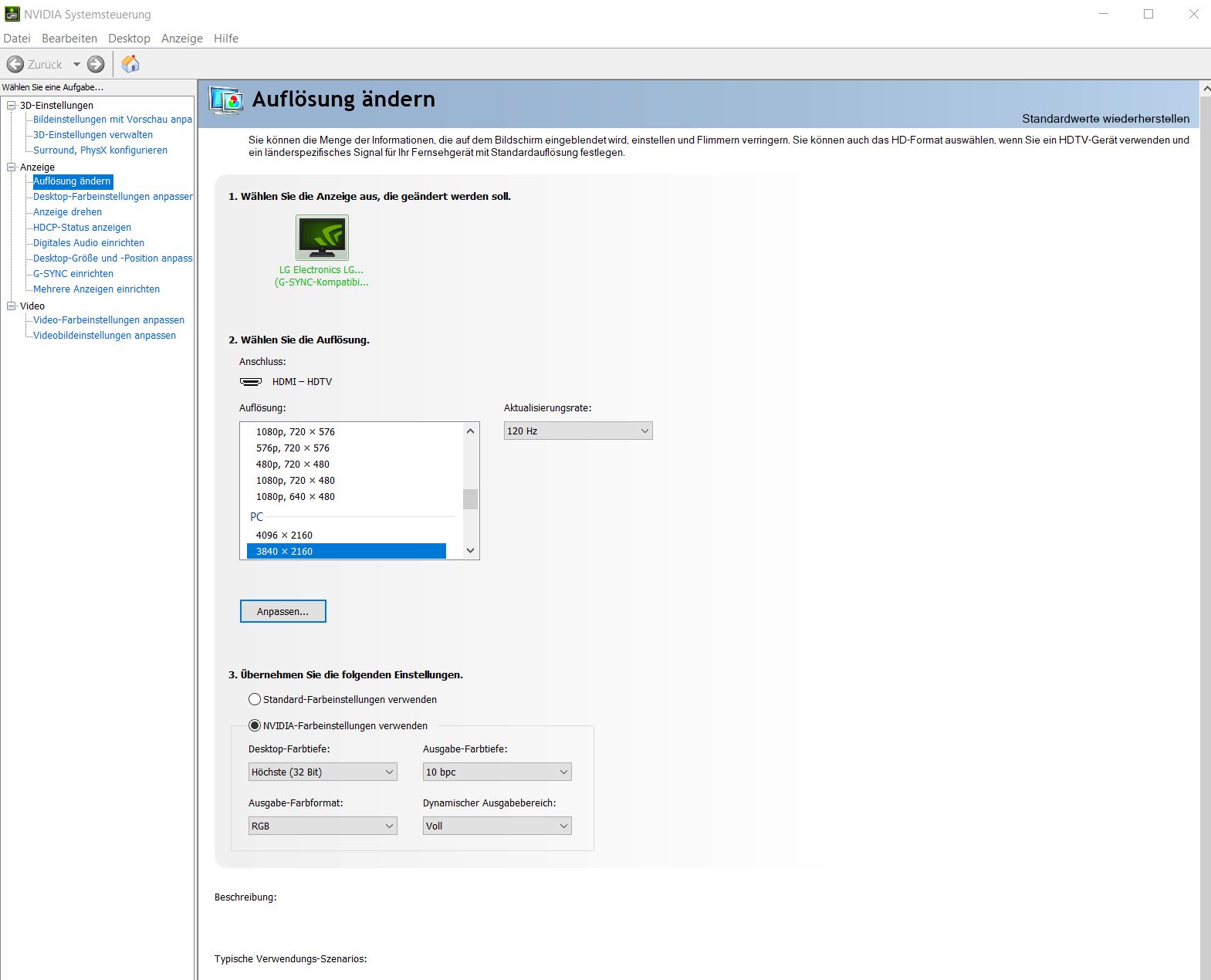Select resolution 1080p, 720 × 480
Viewport: 1211px width, 980px height.
(x=347, y=480)
